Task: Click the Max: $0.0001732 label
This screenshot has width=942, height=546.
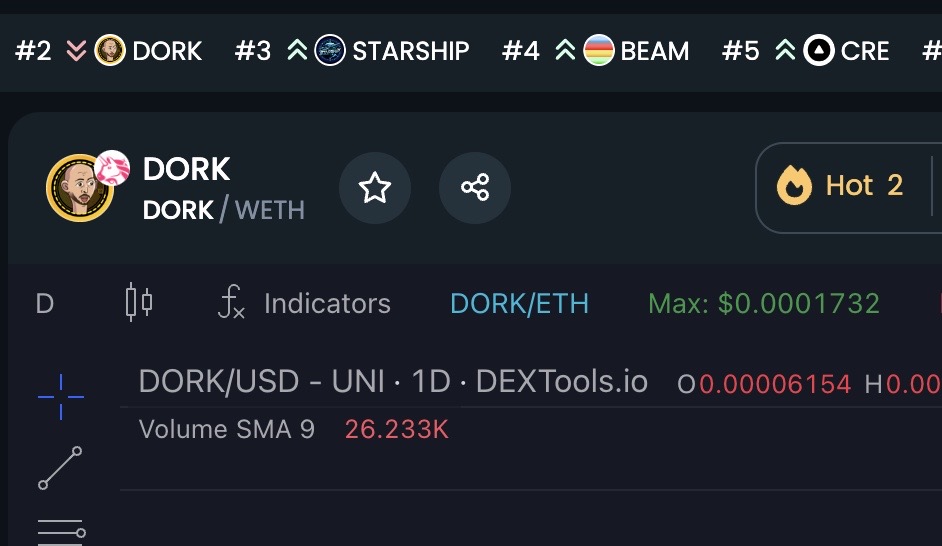Action: (x=764, y=304)
